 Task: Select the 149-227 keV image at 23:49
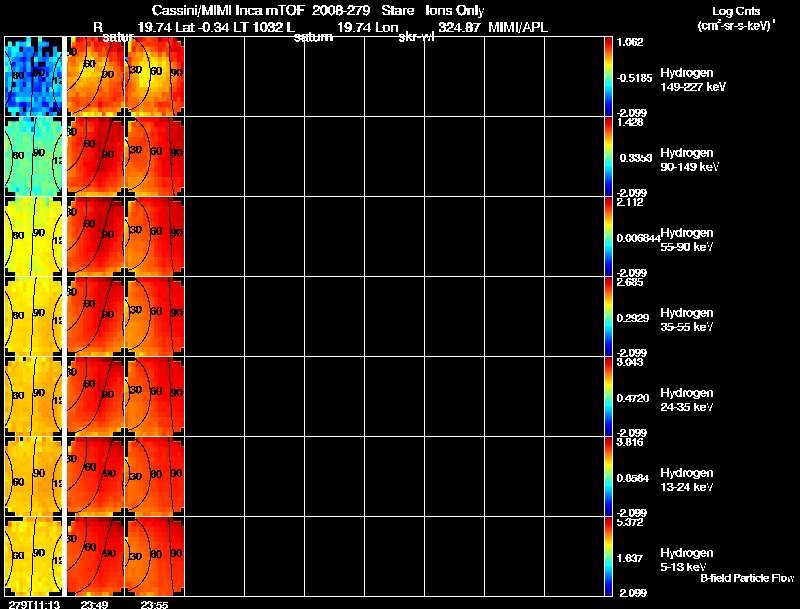pos(95,77)
